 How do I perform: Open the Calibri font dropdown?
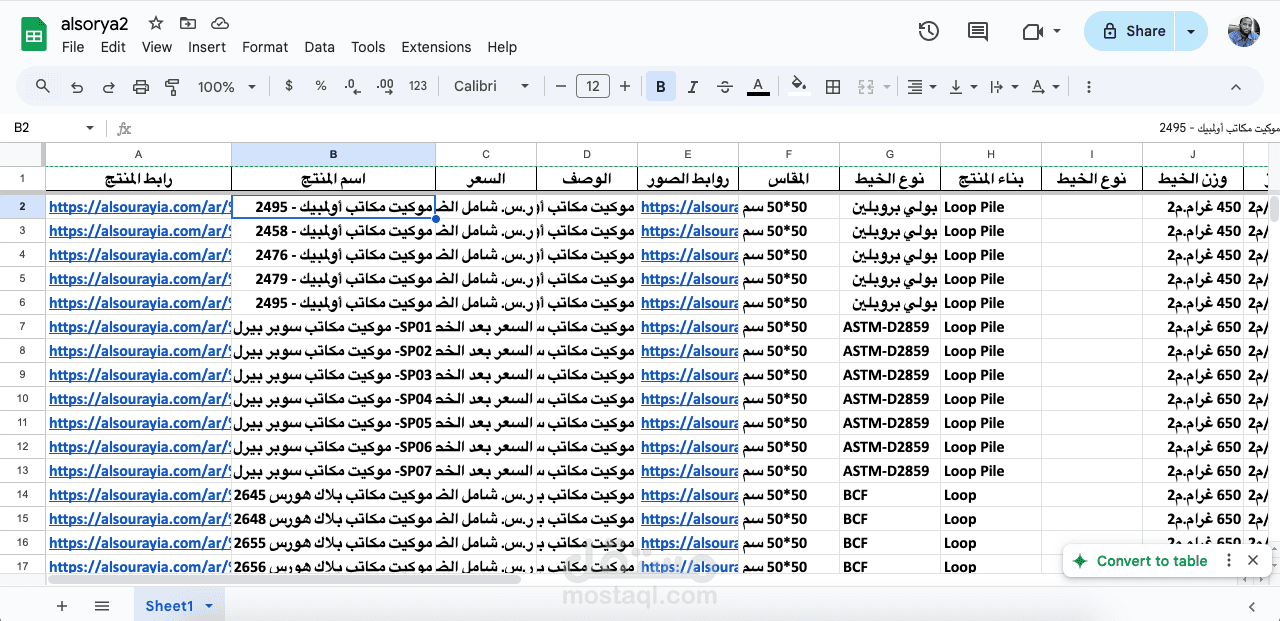(x=490, y=86)
